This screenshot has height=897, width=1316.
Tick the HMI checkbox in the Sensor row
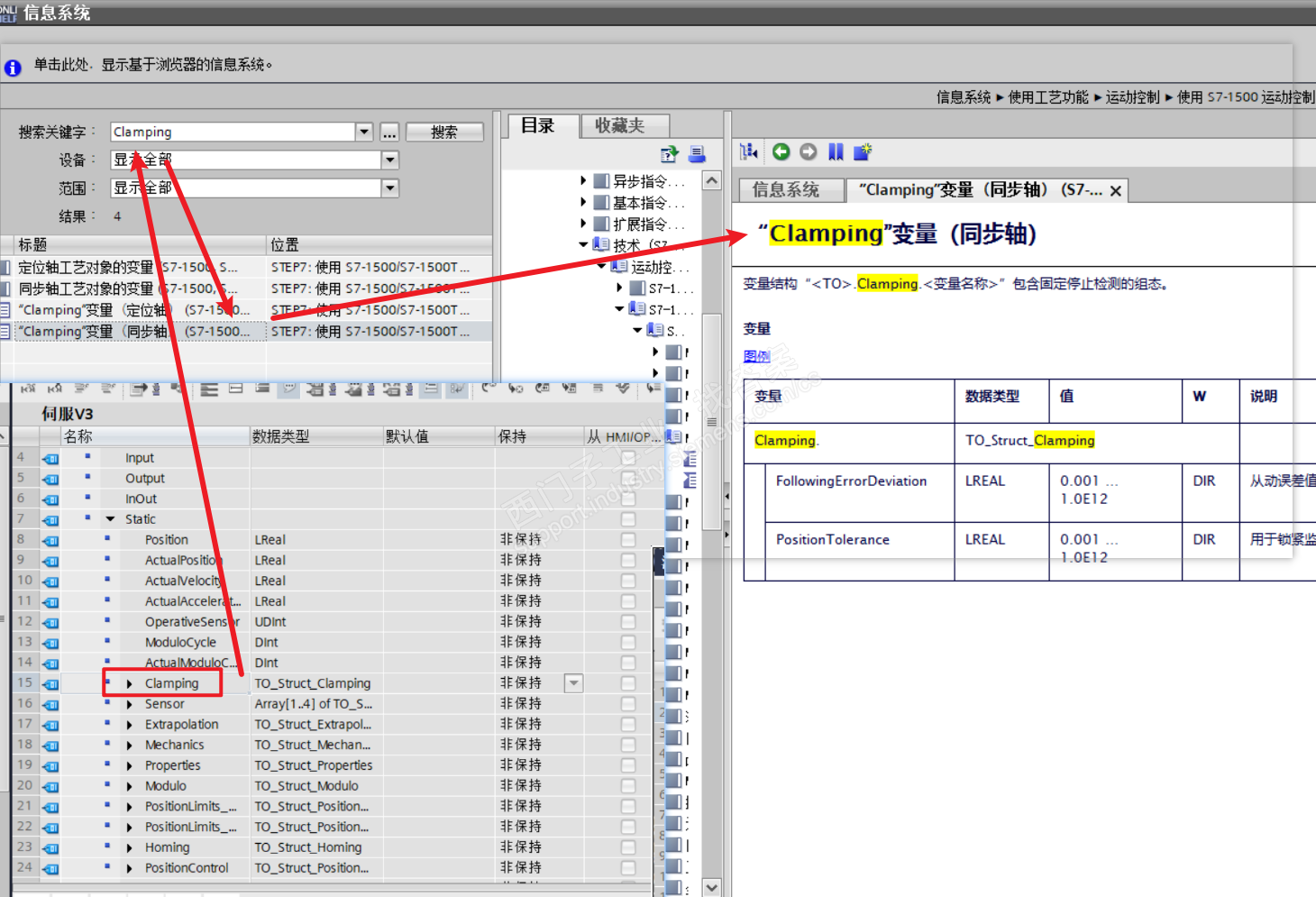(x=628, y=704)
